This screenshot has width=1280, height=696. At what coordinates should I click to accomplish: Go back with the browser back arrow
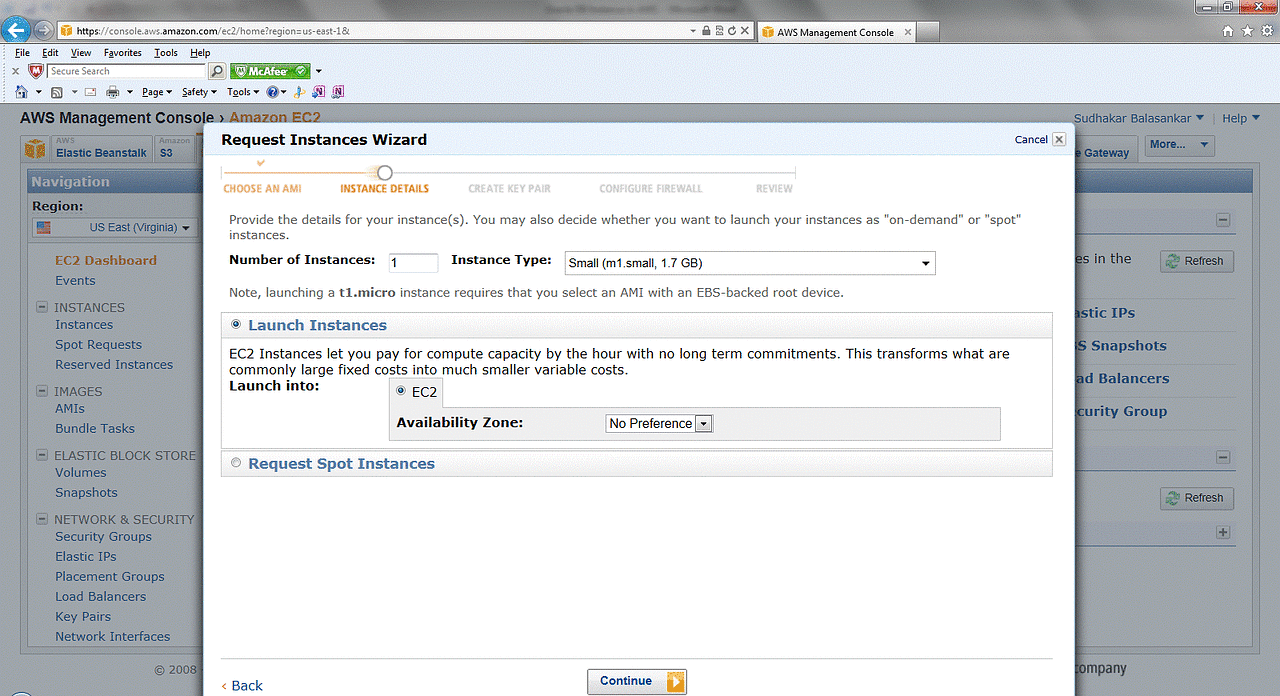pos(16,30)
